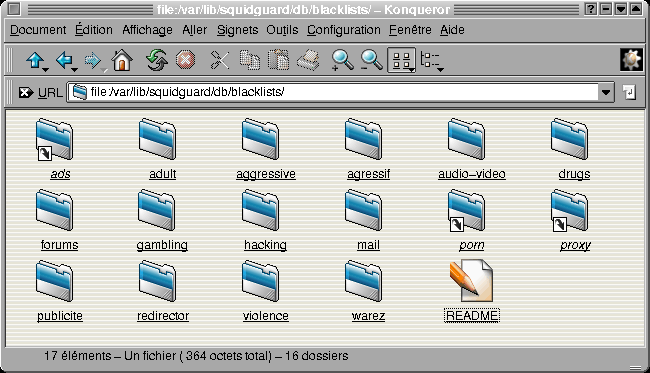Viewport: 650px width, 373px height.
Task: Cut selection with the scissors icon
Action: tap(220, 61)
